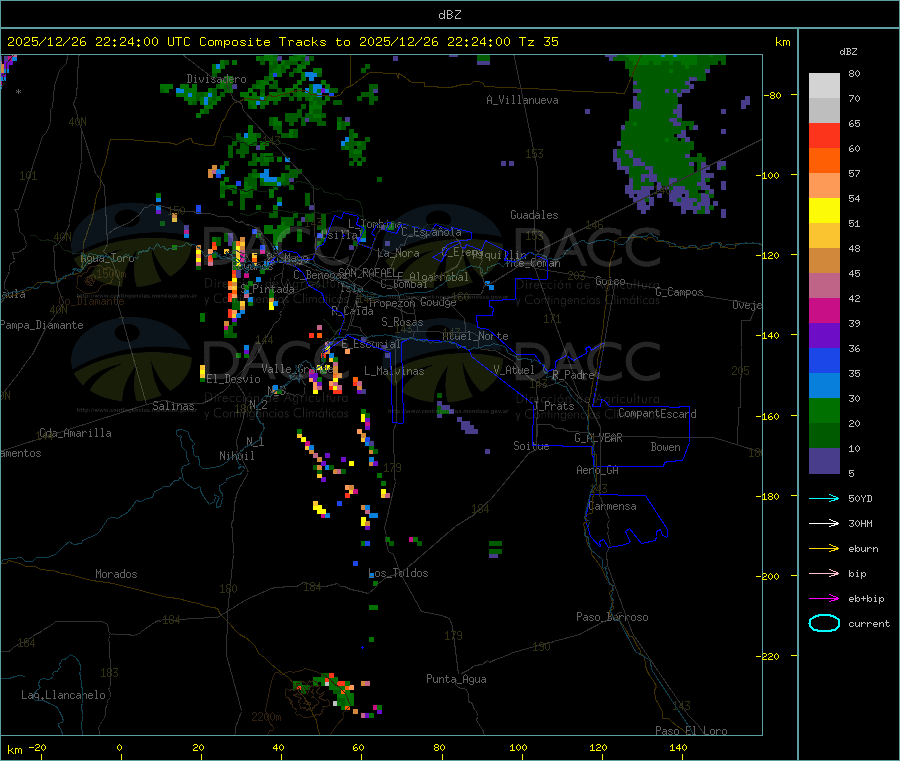
Task: Select the blue 35 dBZ color swatch
Action: (x=824, y=360)
